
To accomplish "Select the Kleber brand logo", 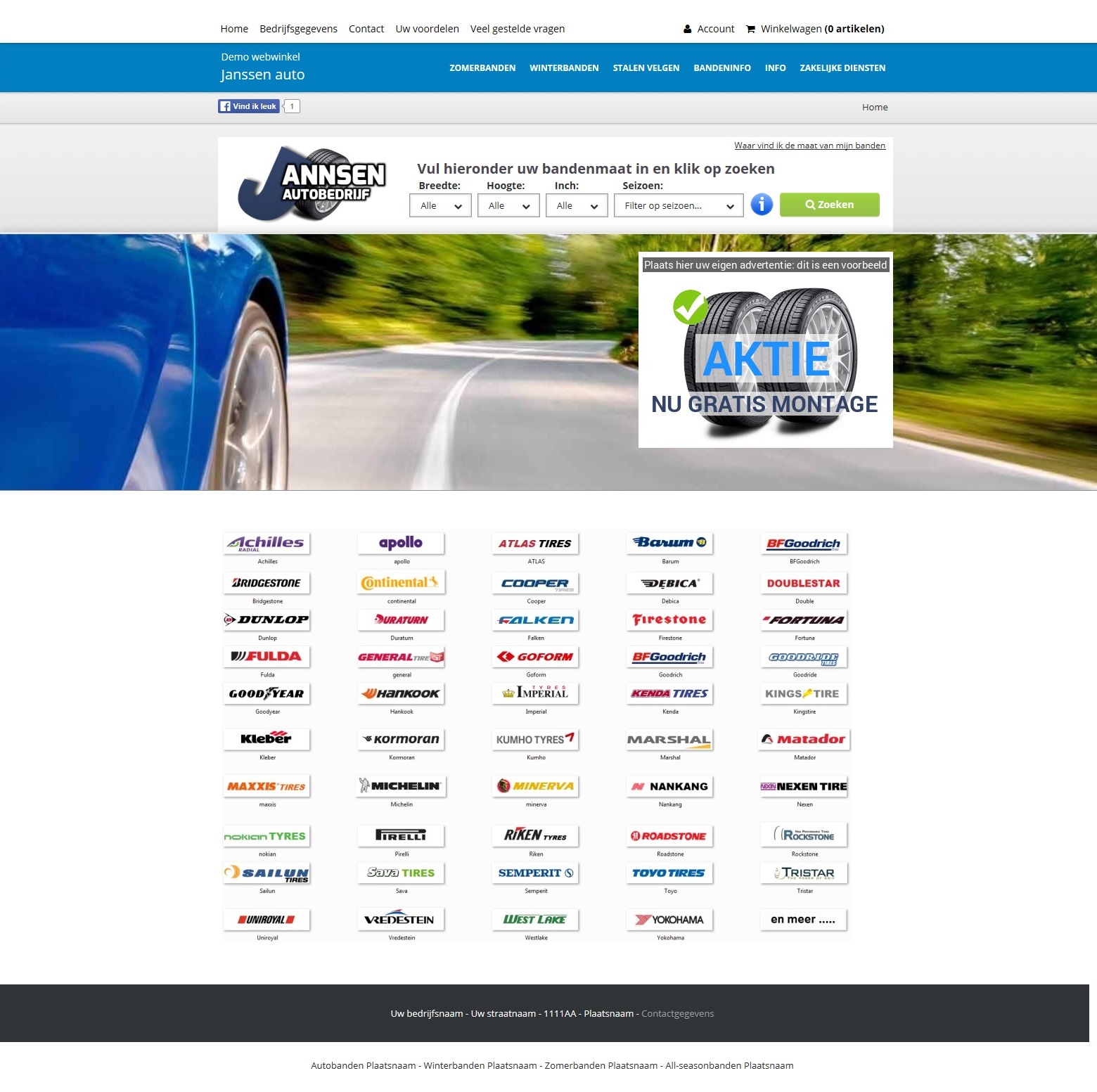I will (x=267, y=739).
